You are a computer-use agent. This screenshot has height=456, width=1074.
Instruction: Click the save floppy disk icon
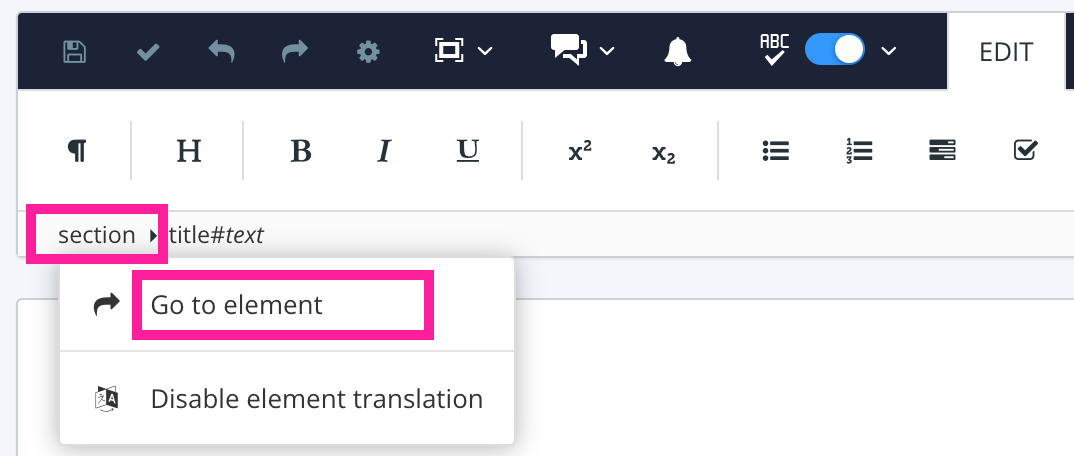point(74,51)
